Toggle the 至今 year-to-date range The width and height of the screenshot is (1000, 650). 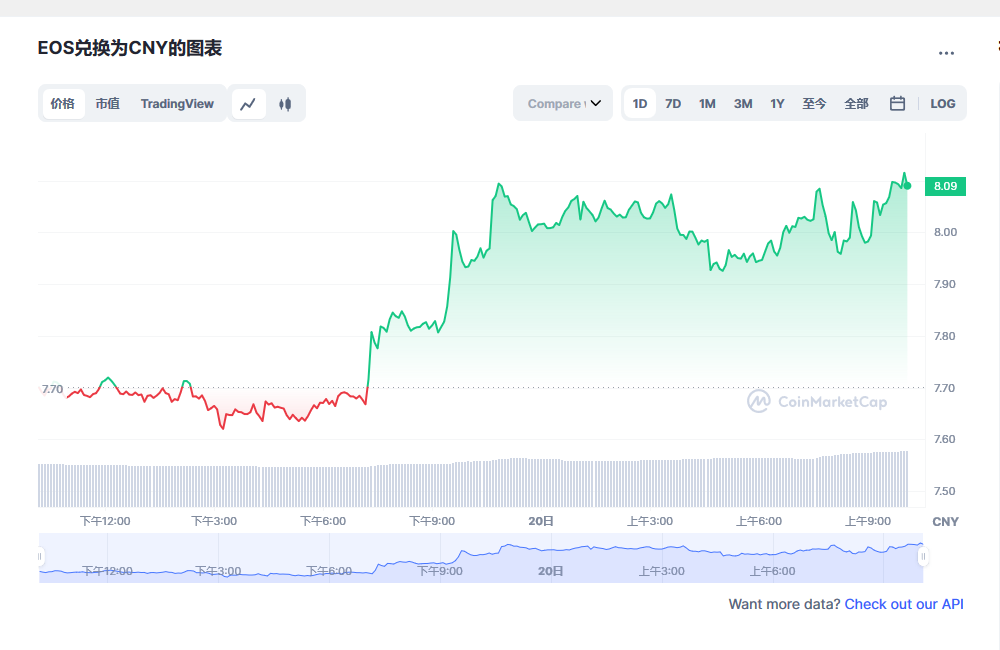click(x=815, y=103)
